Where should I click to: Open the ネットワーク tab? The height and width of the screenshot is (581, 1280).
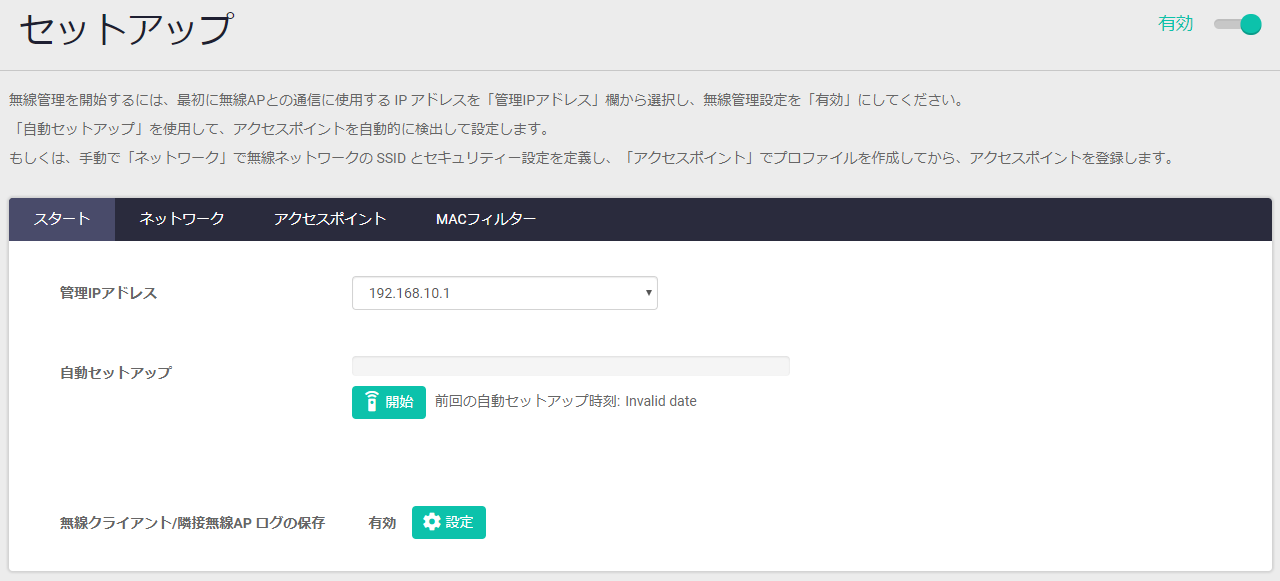[x=181, y=219]
